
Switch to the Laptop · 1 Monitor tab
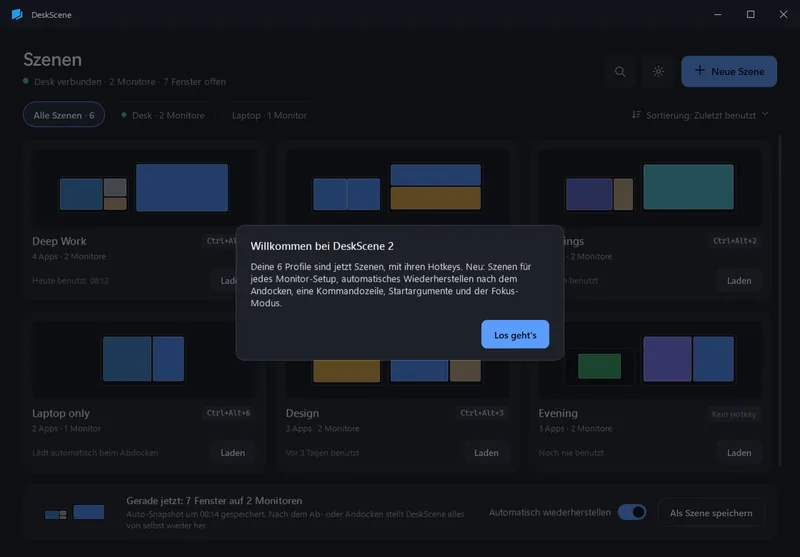pos(269,115)
